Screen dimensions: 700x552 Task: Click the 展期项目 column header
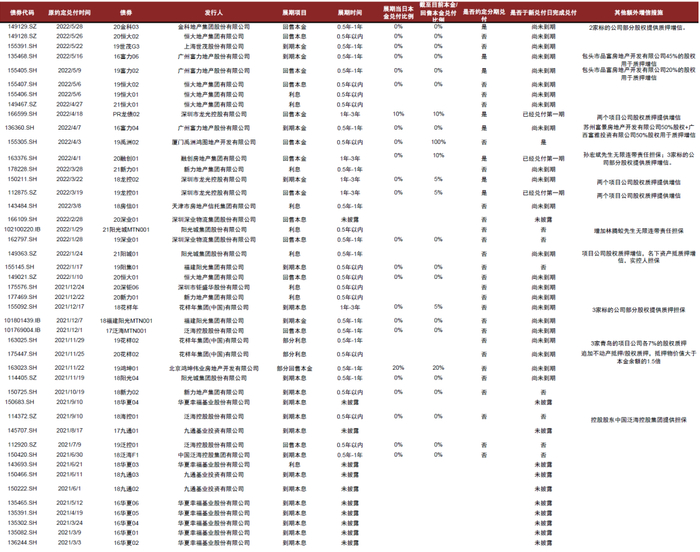click(294, 13)
